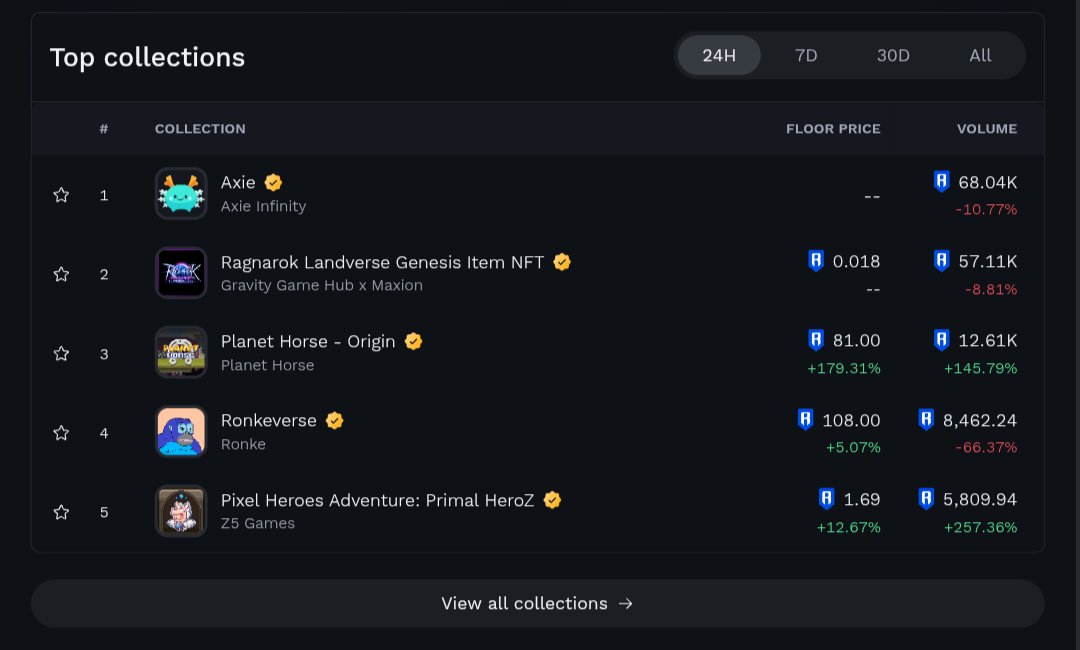Viewport: 1080px width, 650px height.
Task: Open the Ronkeverse gorilla avatar thumbnail
Action: point(181,432)
